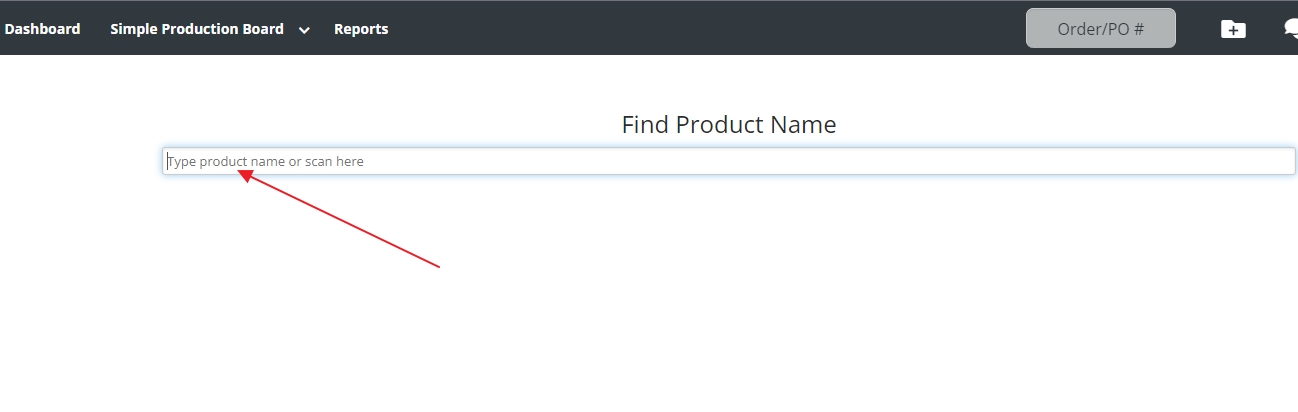
Task: Expand the Simple Production Board chevron
Action: click(x=304, y=30)
